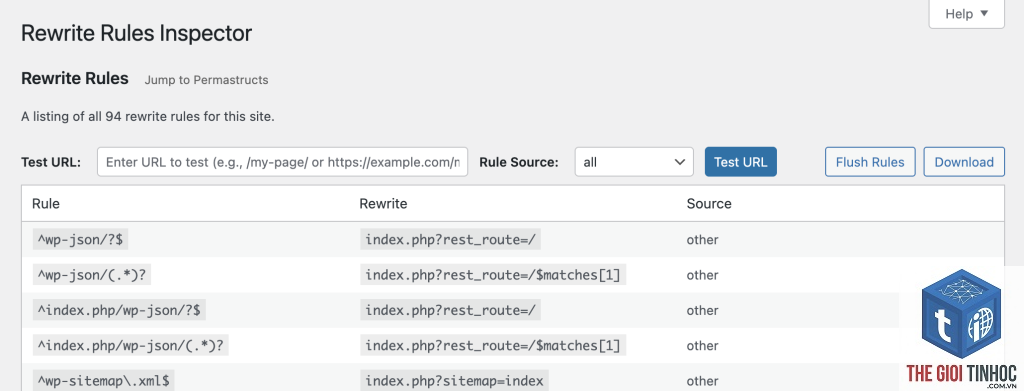This screenshot has width=1024, height=391.
Task: Select rule text ^index.php/wp-json/?$
Action: click(x=120, y=310)
